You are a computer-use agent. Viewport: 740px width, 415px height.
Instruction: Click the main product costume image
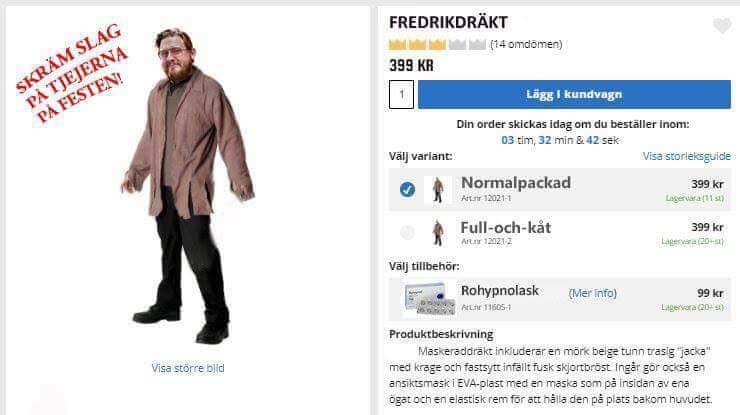click(x=189, y=186)
